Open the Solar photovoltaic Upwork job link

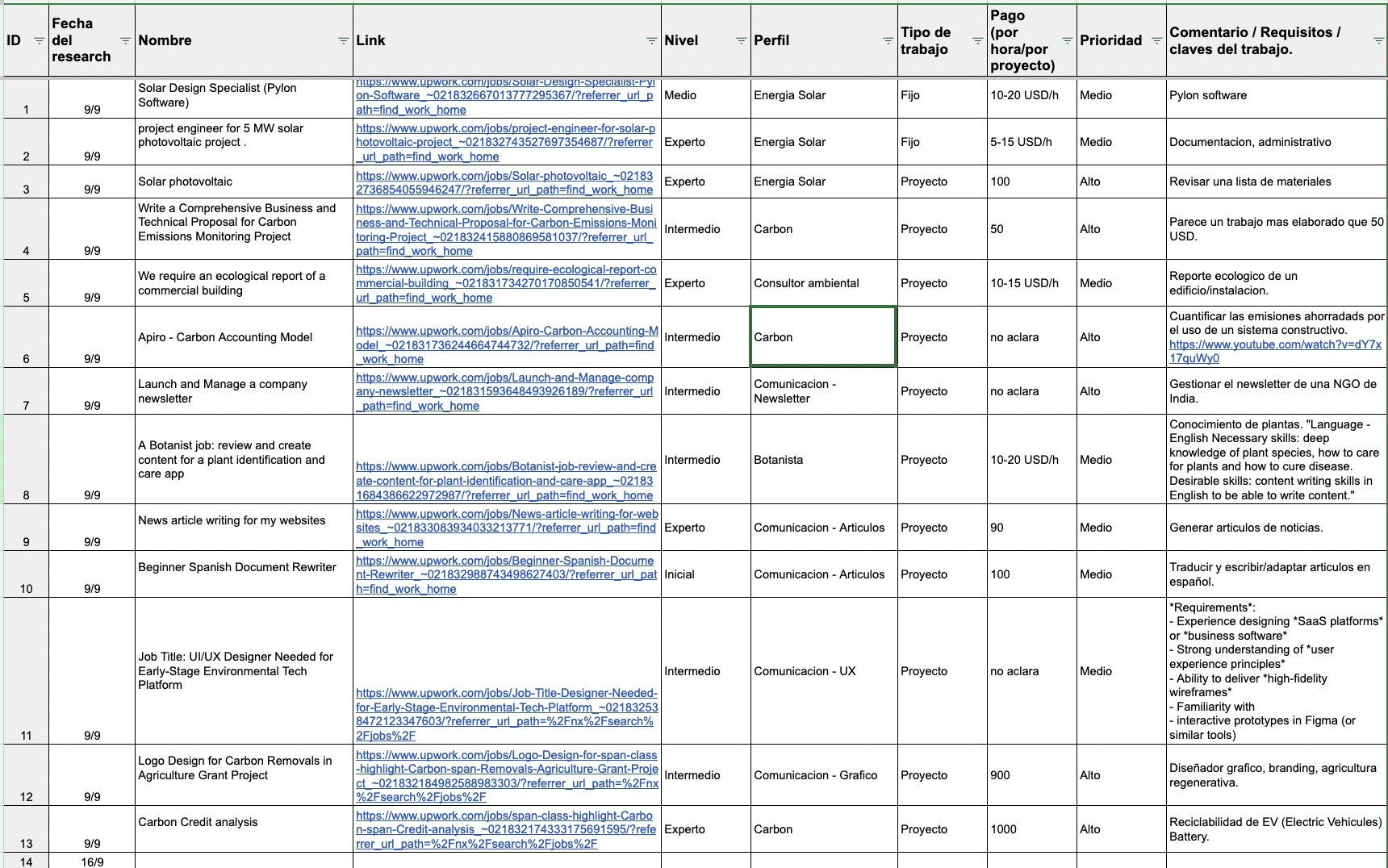tap(504, 182)
